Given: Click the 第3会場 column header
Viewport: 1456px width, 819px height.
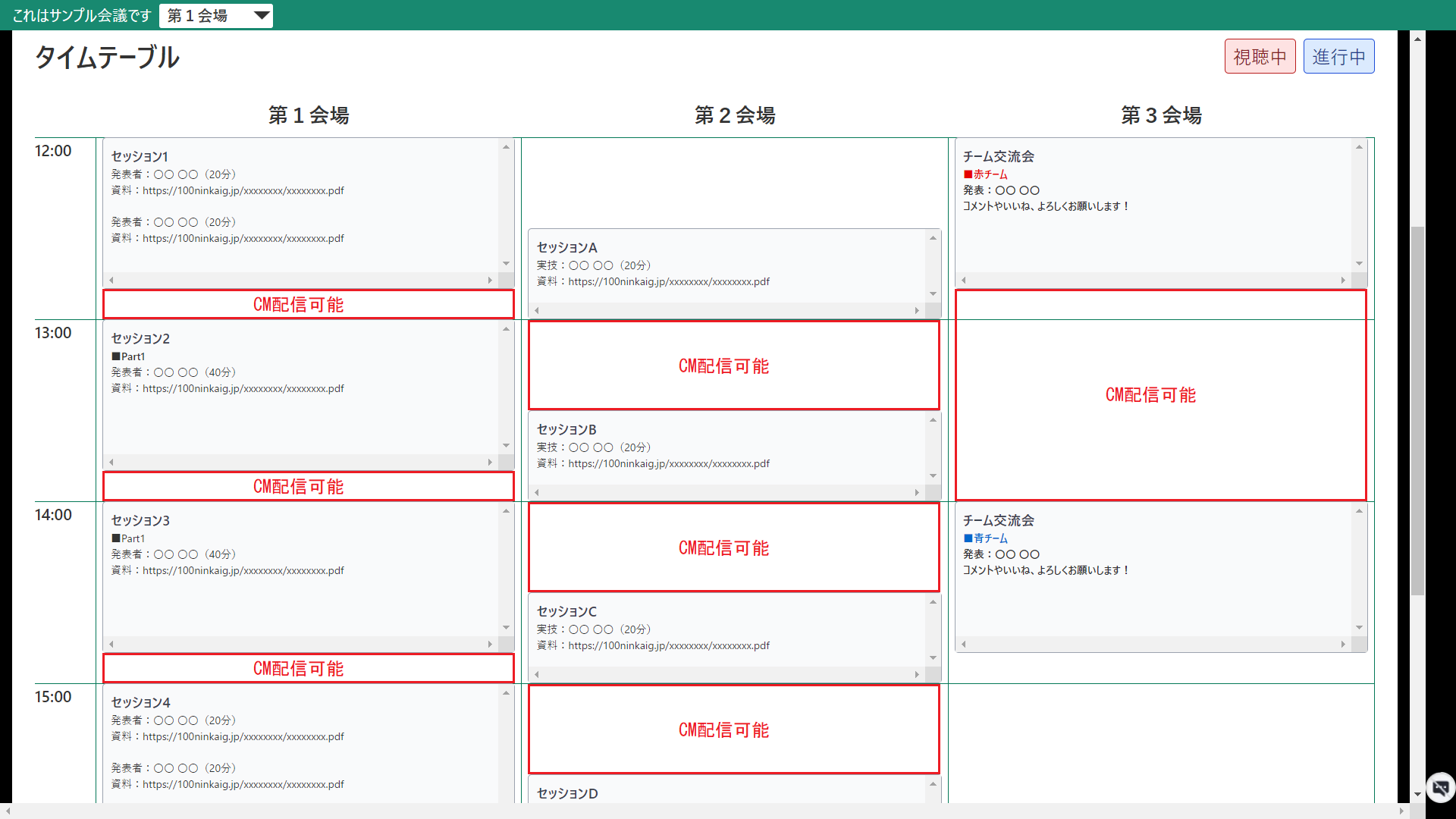Looking at the screenshot, I should pos(1161,115).
